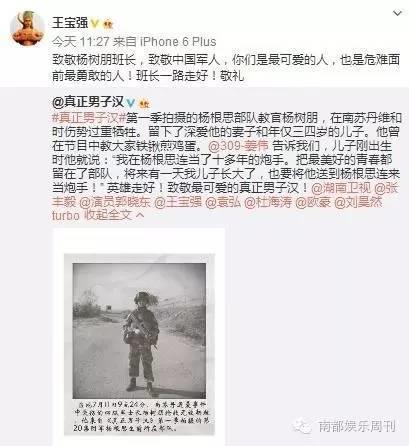Click the crown member badge beside 王宝强
The image size is (409, 446).
[108, 24]
